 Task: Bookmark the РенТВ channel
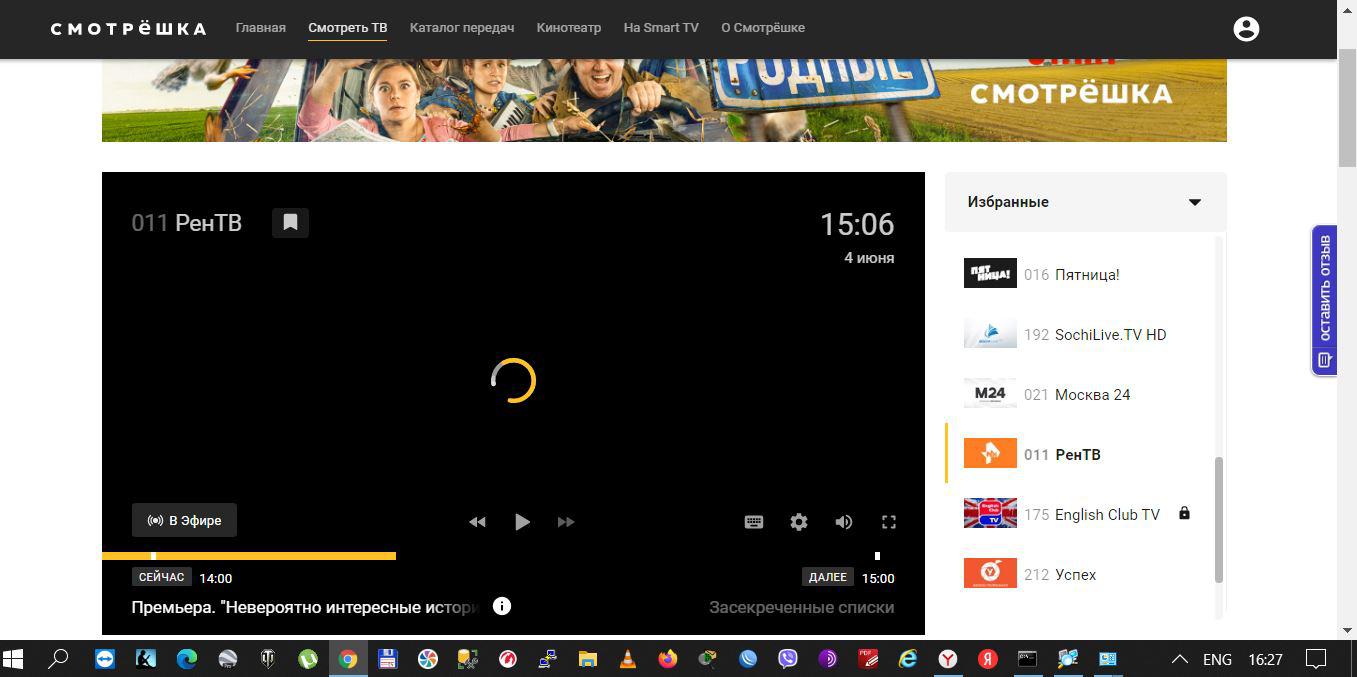(x=290, y=222)
